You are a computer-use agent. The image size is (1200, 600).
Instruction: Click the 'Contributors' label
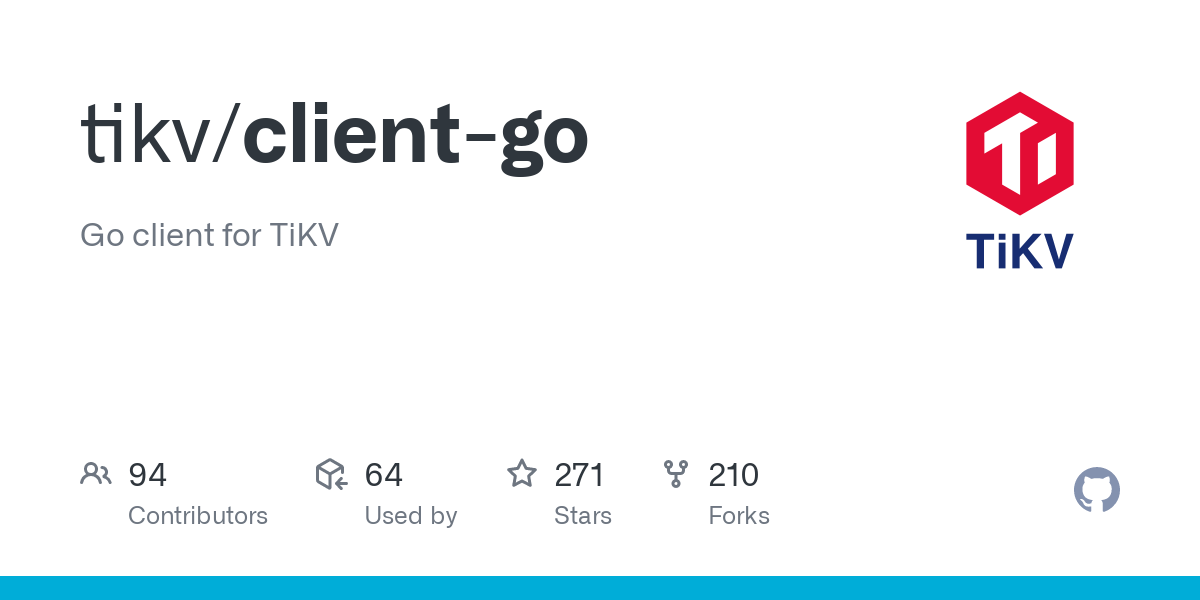198,516
